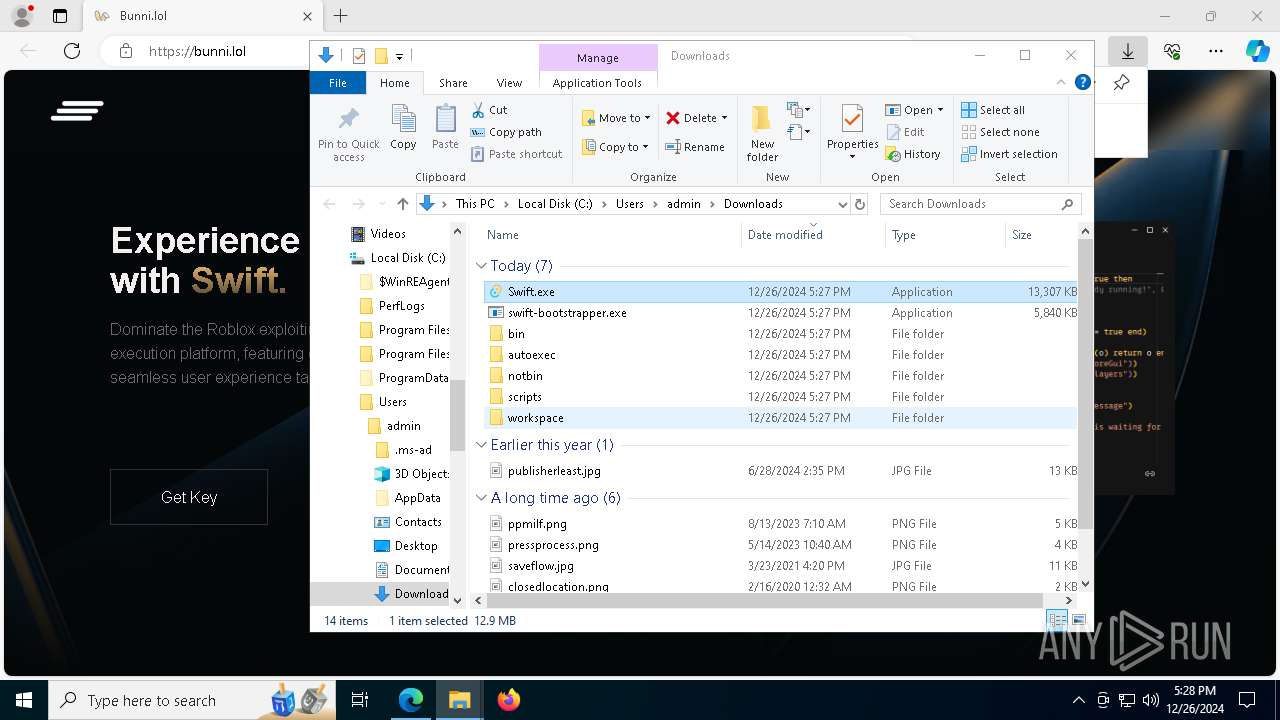Image resolution: width=1280 pixels, height=720 pixels.
Task: Sort by the Size column header
Action: [x=1022, y=235]
